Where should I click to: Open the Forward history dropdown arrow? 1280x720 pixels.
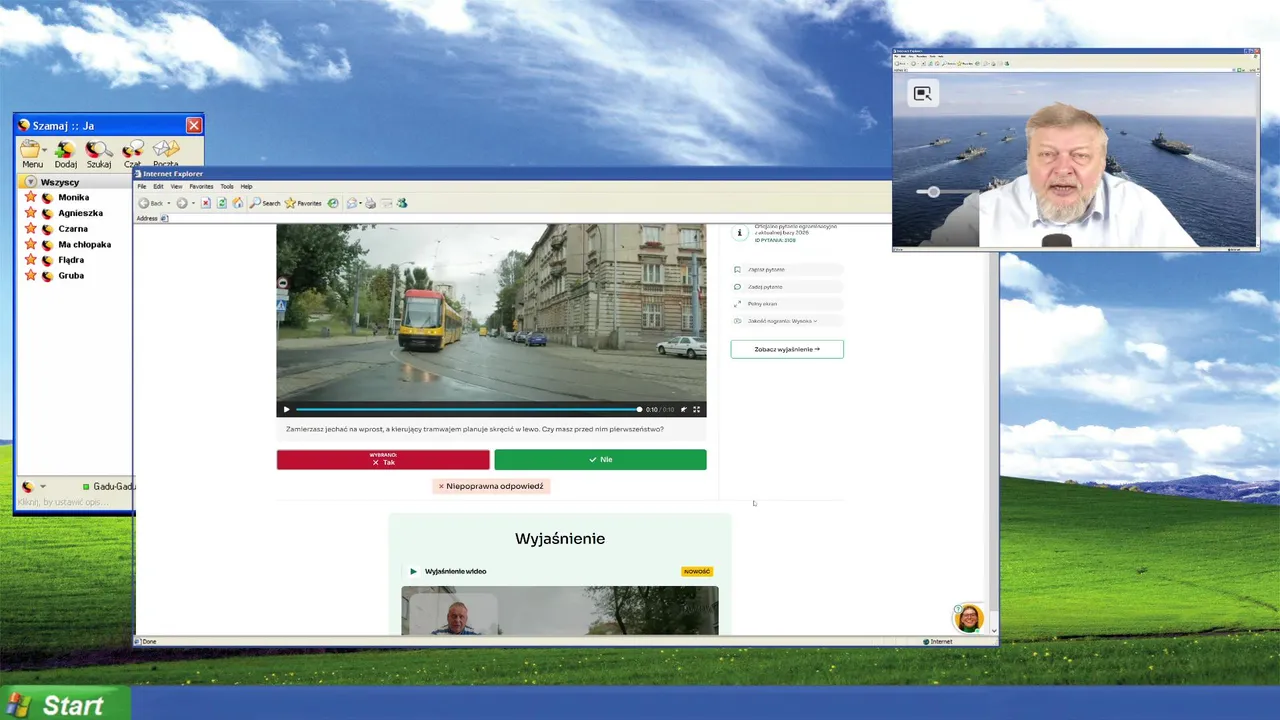[x=193, y=203]
